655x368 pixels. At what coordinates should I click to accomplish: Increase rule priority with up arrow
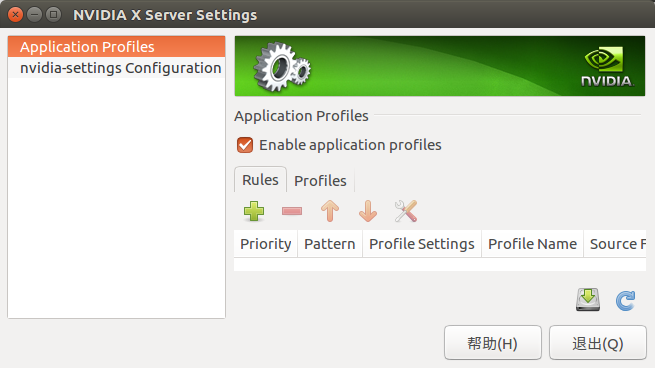pos(330,211)
